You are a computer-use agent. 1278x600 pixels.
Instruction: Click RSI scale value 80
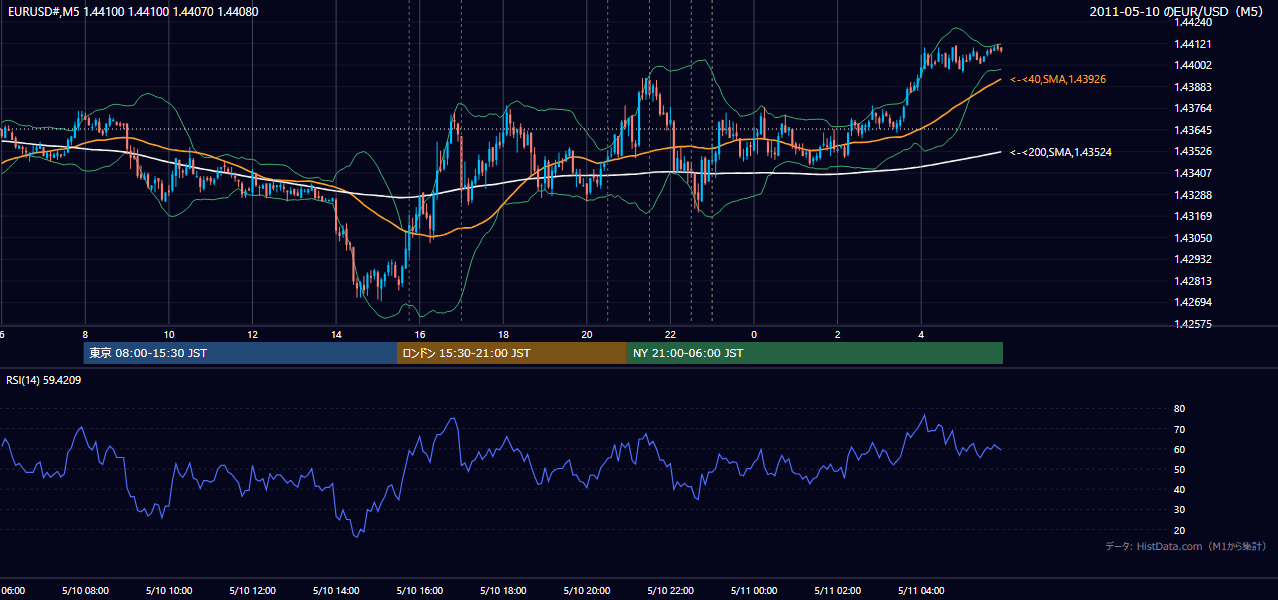point(1179,409)
